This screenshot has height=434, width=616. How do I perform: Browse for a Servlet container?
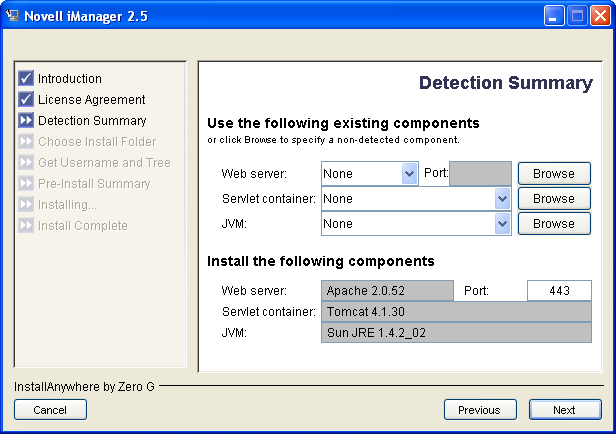pos(554,198)
